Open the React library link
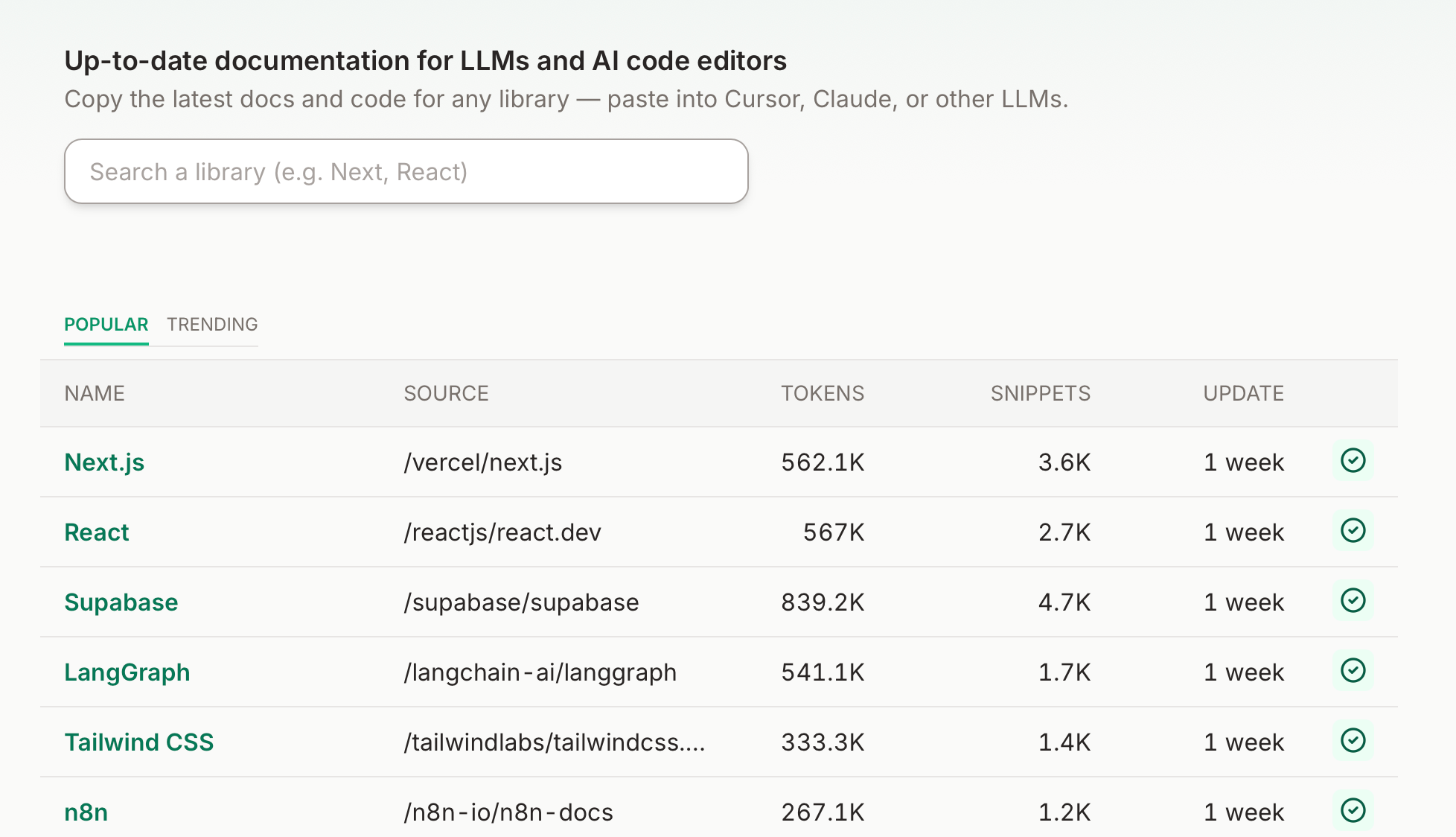1456x837 pixels. (x=97, y=532)
